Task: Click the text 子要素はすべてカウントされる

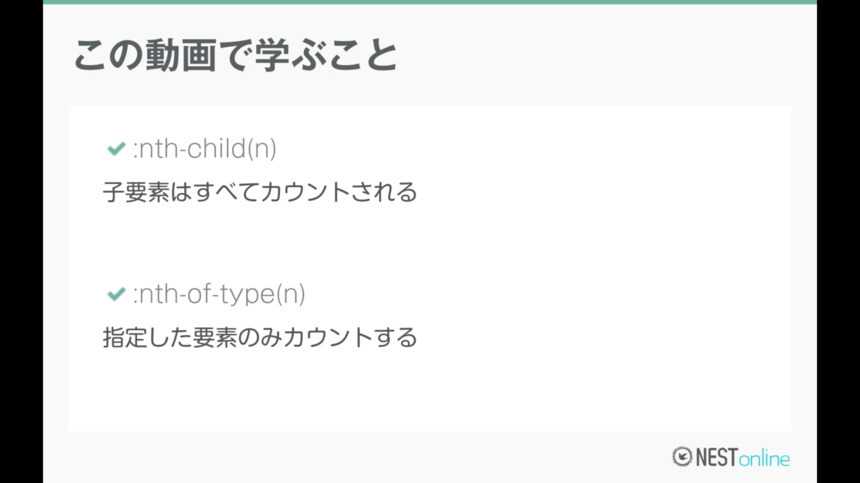Action: pos(260,192)
